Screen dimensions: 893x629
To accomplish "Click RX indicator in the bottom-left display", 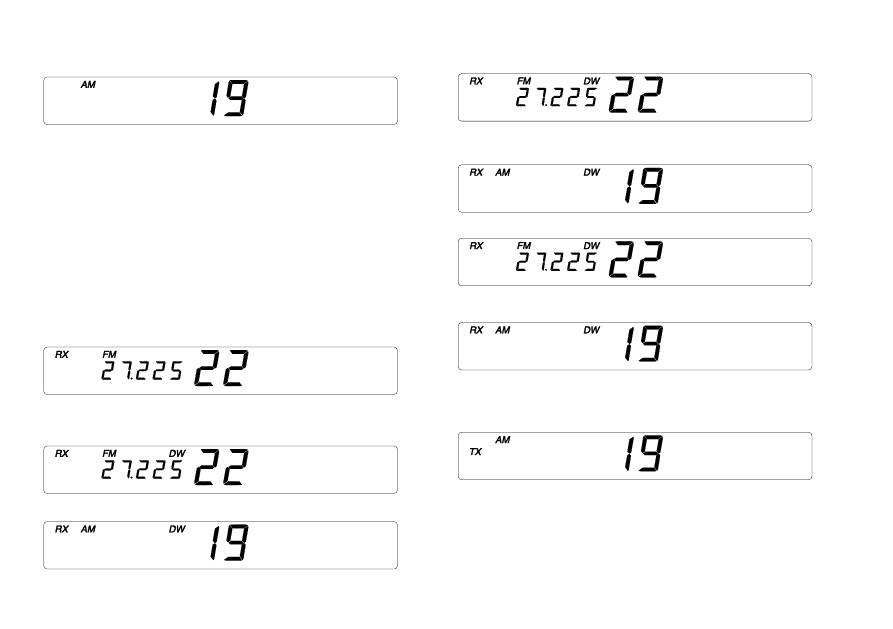I will click(62, 529).
